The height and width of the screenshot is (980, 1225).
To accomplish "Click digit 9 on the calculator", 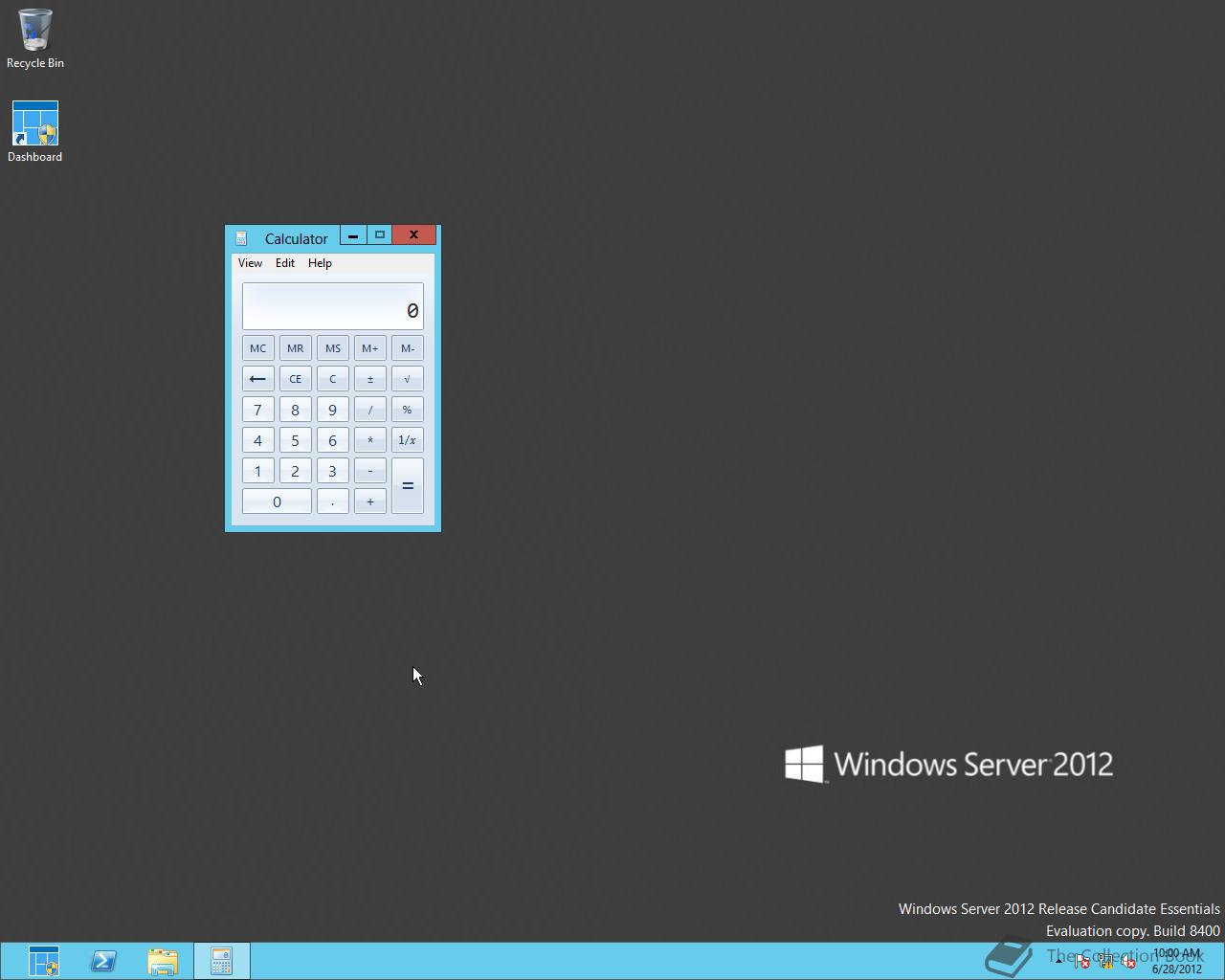I will [x=333, y=410].
